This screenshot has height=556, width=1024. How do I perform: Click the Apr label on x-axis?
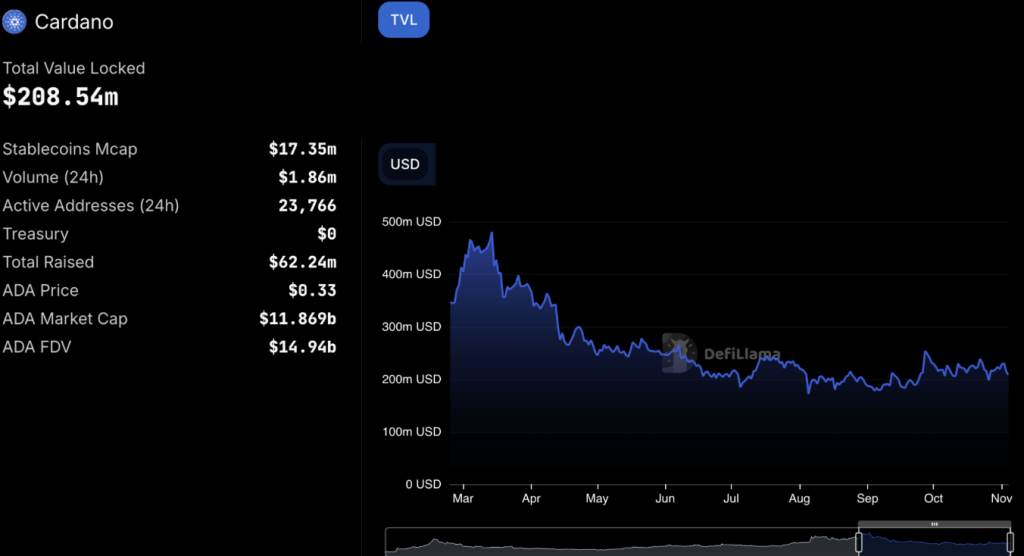click(531, 499)
